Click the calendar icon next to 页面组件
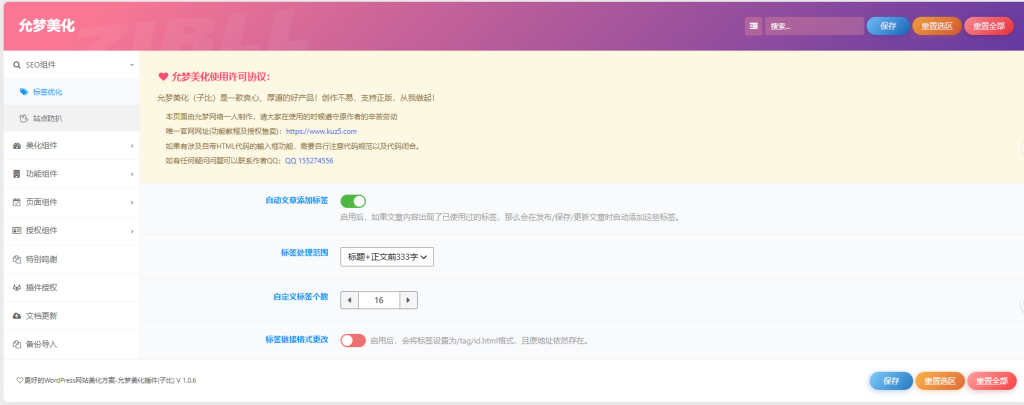The height and width of the screenshot is (405, 1024). pyautogui.click(x=17, y=202)
